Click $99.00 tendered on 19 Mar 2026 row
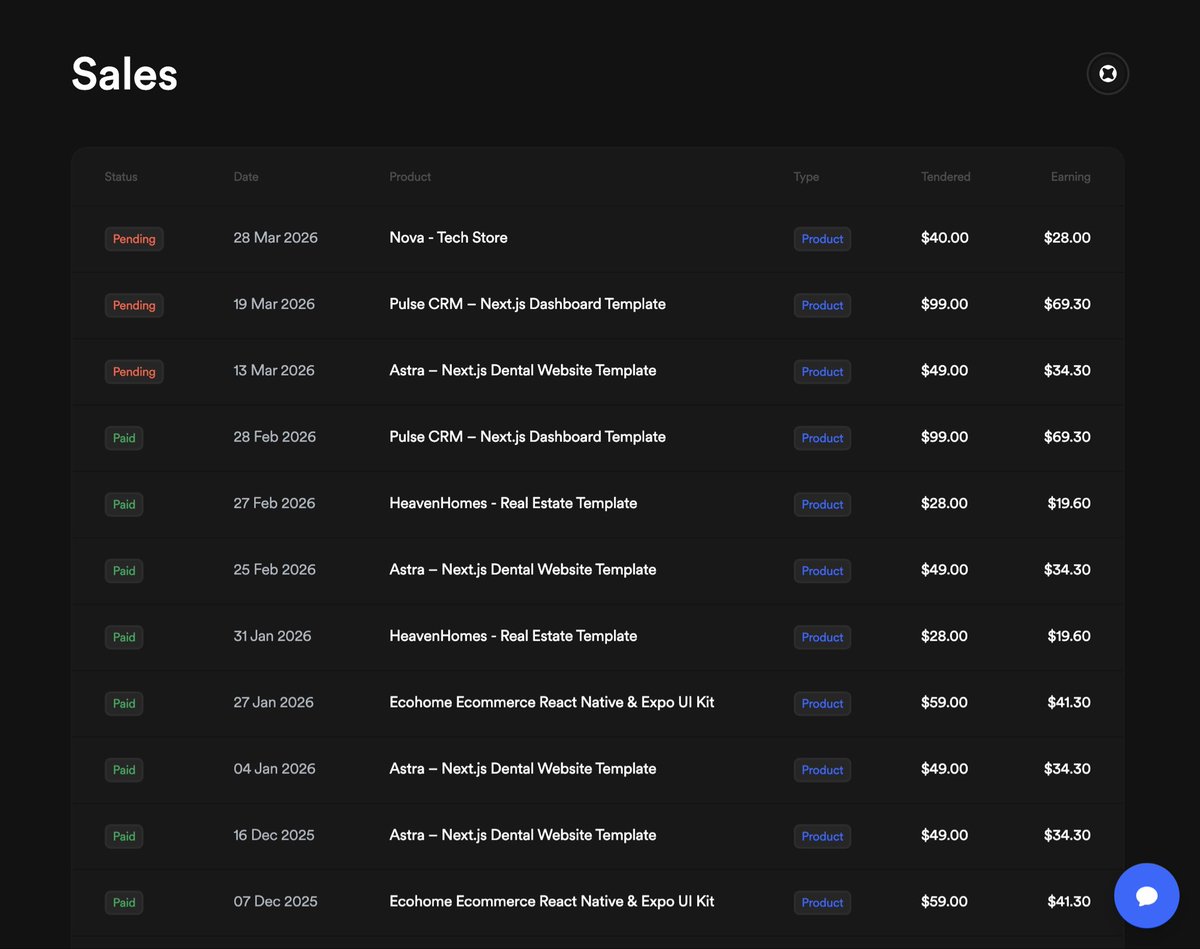1200x949 pixels. 945,304
